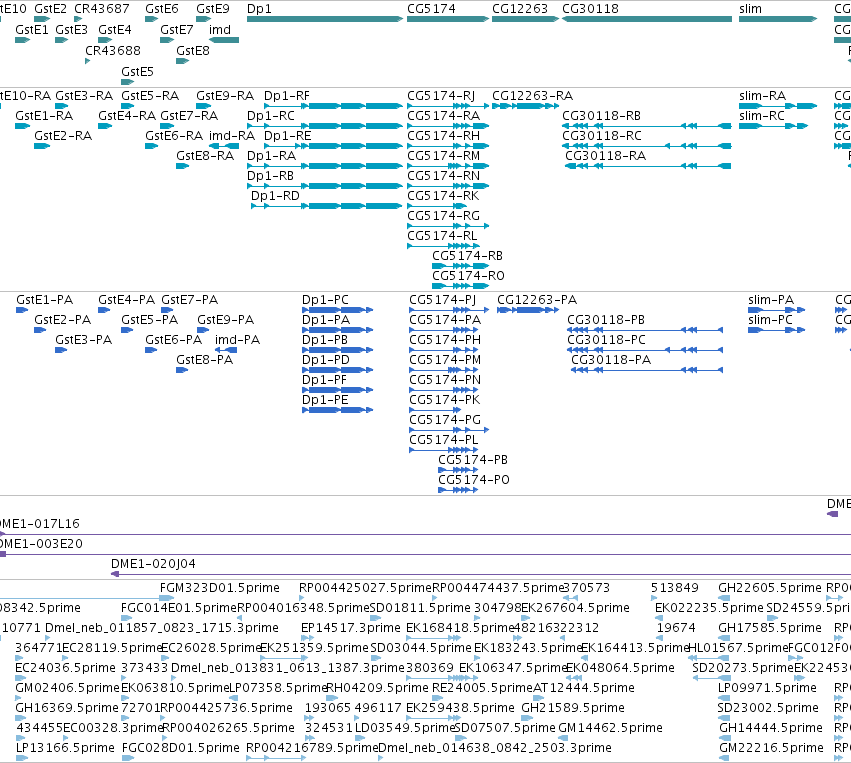Open the GM22216.5prime EST label
This screenshot has height=763, width=851.
tap(771, 748)
